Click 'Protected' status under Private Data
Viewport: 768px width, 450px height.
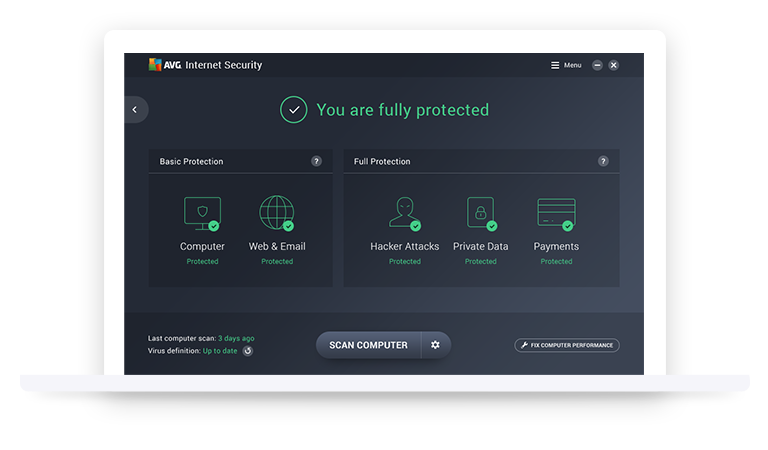(480, 261)
